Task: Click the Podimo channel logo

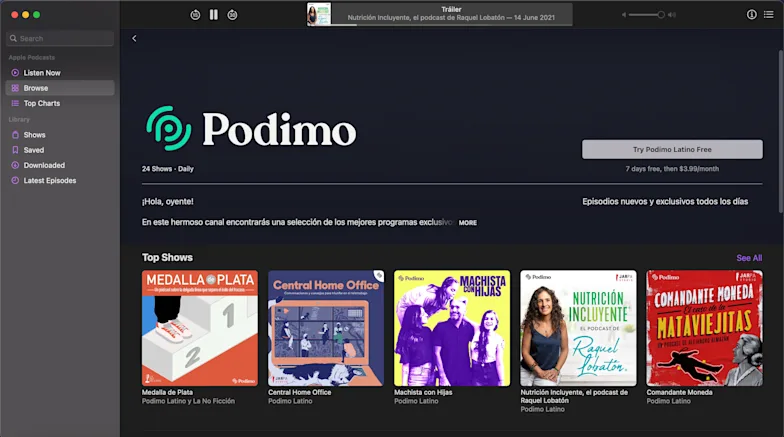Action: point(251,128)
